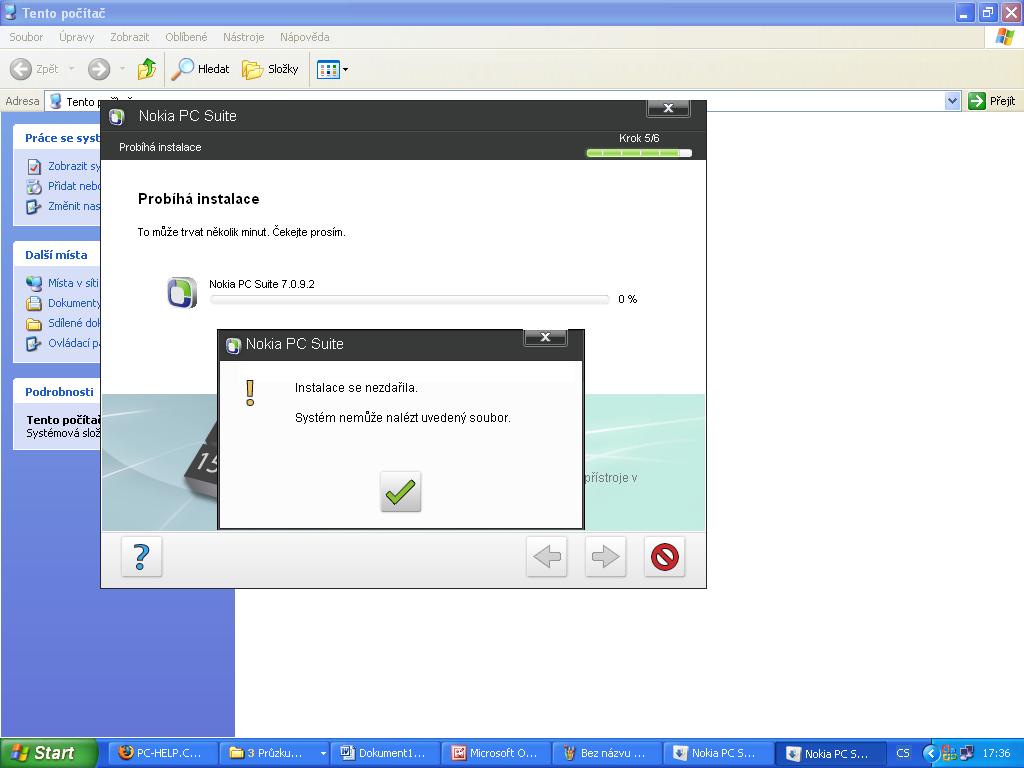
Task: Click the network connection tray icon
Action: point(967,753)
